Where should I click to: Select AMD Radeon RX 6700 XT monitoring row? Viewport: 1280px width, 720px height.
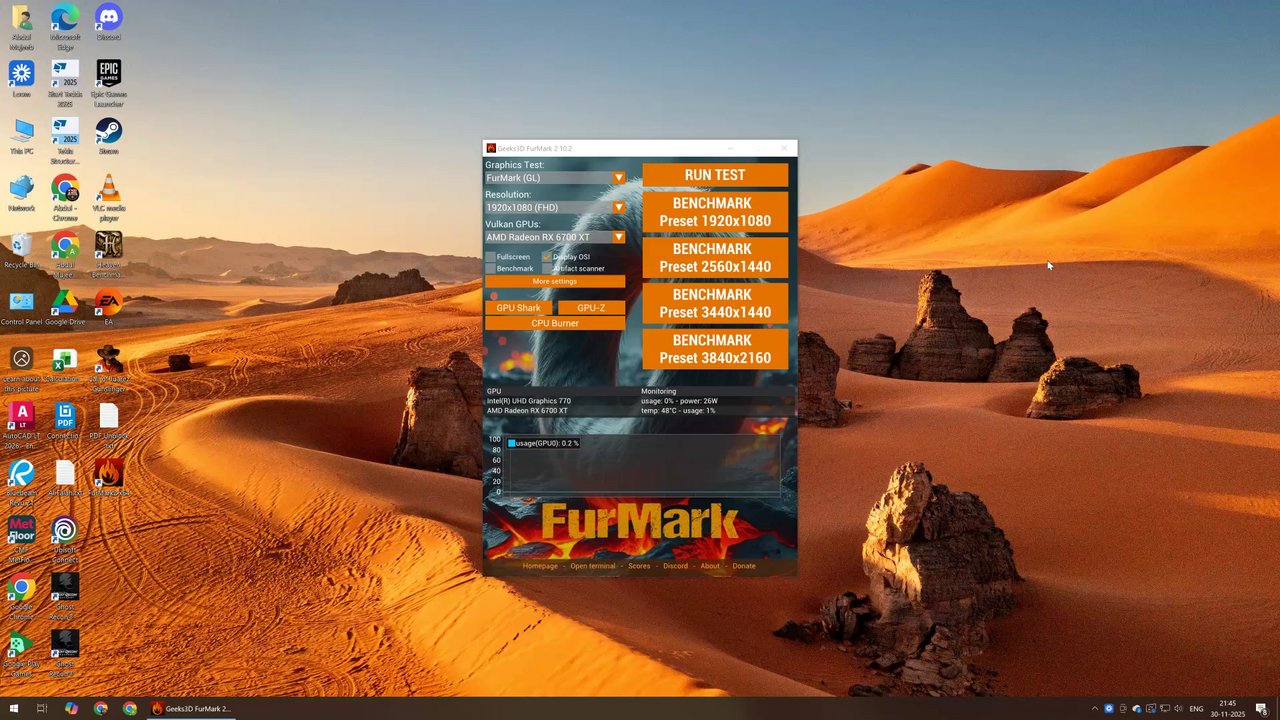(x=640, y=411)
